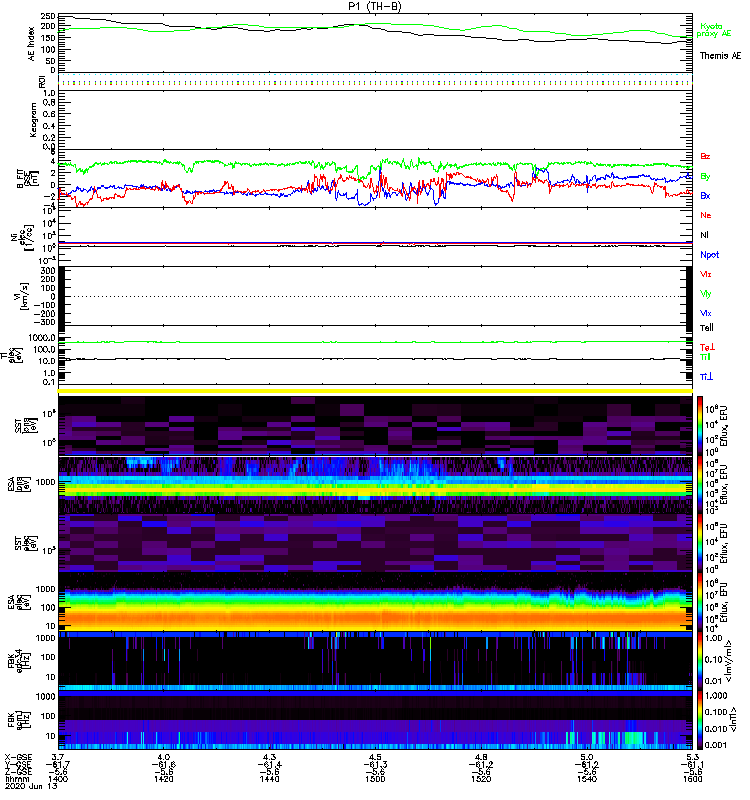The height and width of the screenshot is (800, 750).
Task: Click the yellow bar above SST ions panel
Action: [375, 391]
